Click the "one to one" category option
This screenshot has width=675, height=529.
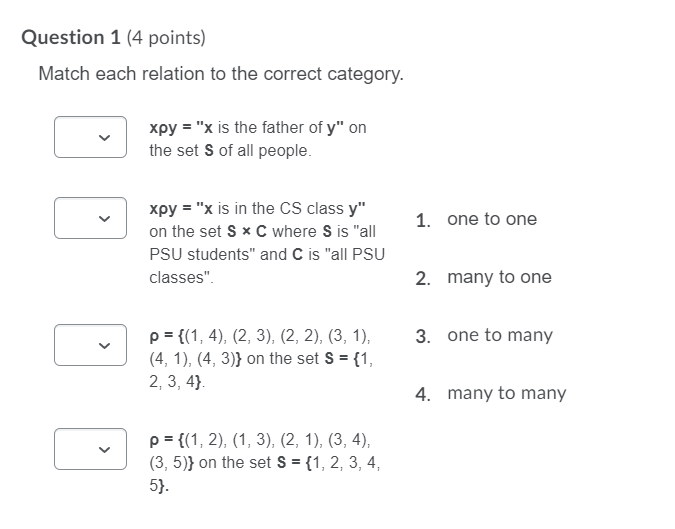click(492, 219)
